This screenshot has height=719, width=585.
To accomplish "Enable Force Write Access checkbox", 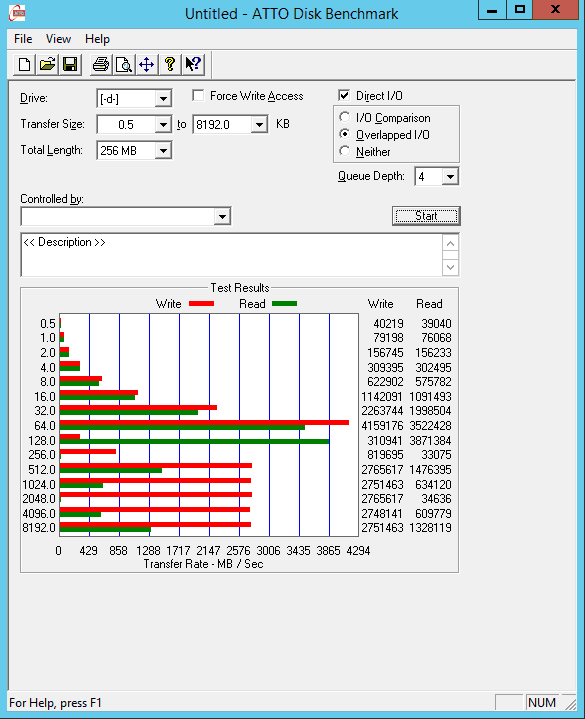I will point(198,95).
